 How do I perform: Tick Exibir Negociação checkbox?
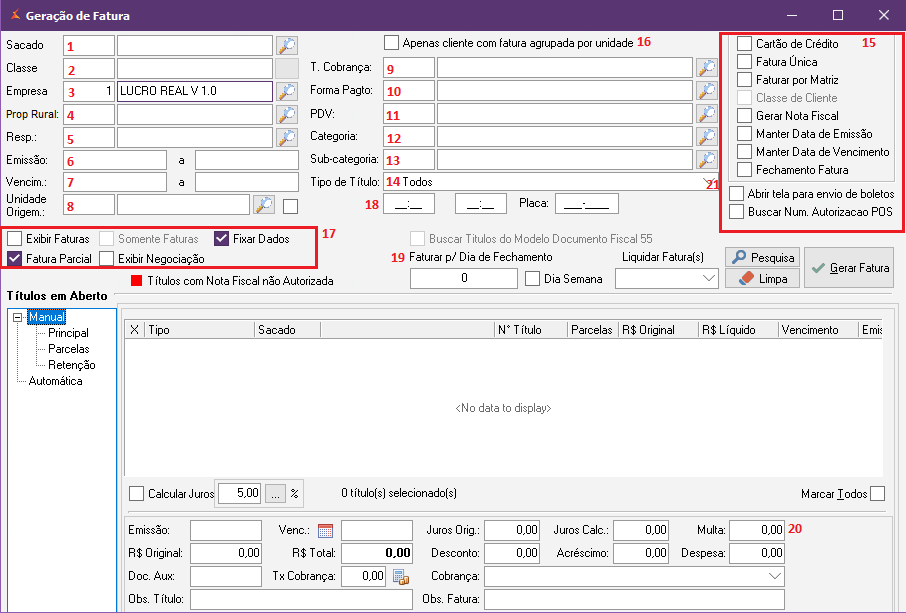(x=106, y=259)
